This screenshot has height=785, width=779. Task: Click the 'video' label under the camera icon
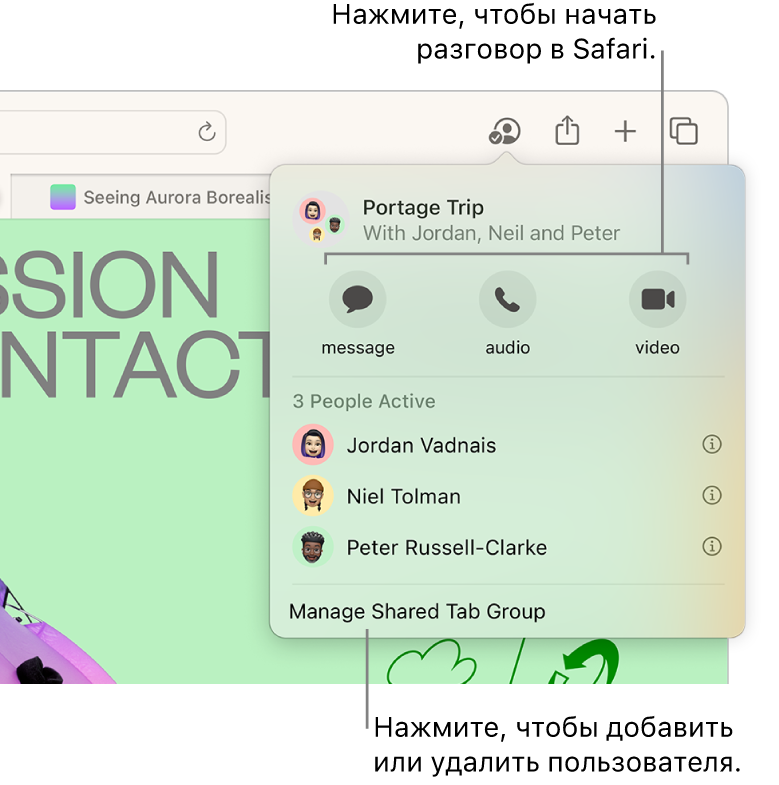click(657, 347)
